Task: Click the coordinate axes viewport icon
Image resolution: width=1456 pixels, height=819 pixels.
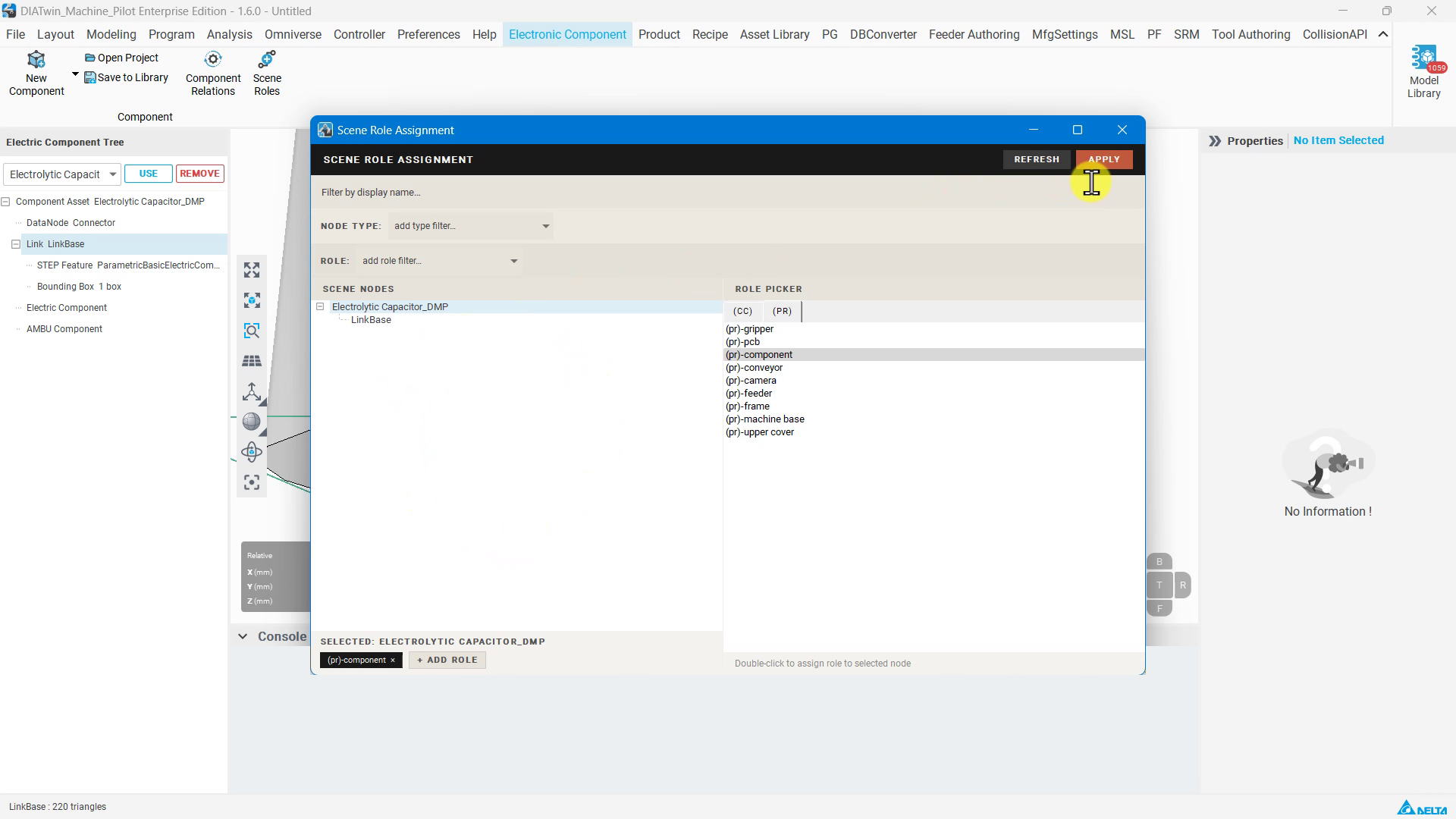Action: click(252, 391)
